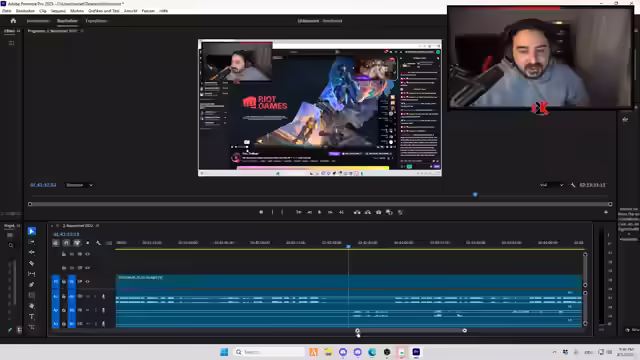The image size is (640, 360).
Task: Toggle A2 track targeting button
Action: click(72, 310)
